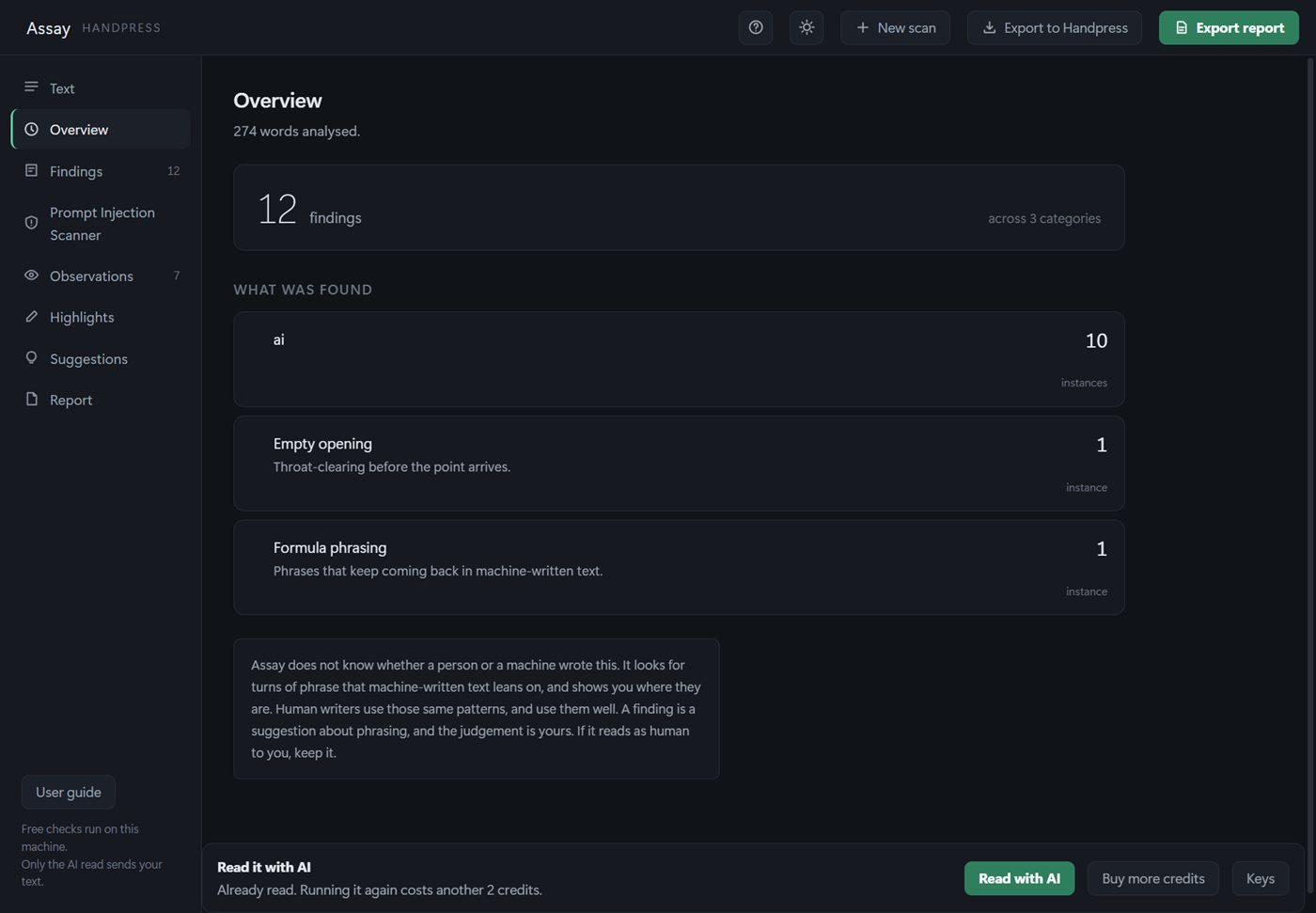The height and width of the screenshot is (913, 1316).
Task: Click the Report document icon
Action: 31,400
